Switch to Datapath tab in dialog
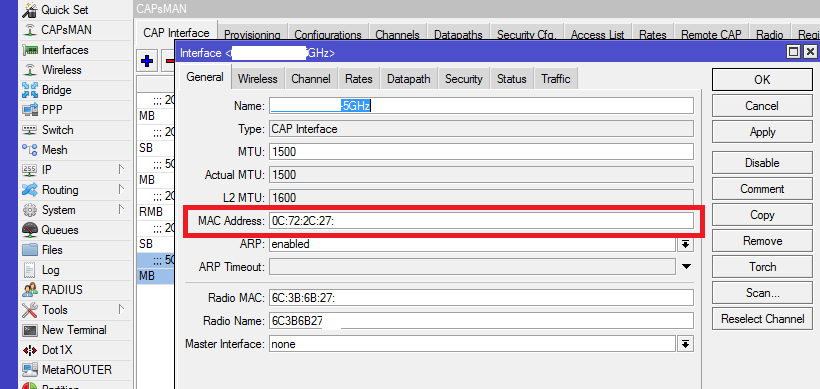The image size is (820, 389). pos(408,79)
